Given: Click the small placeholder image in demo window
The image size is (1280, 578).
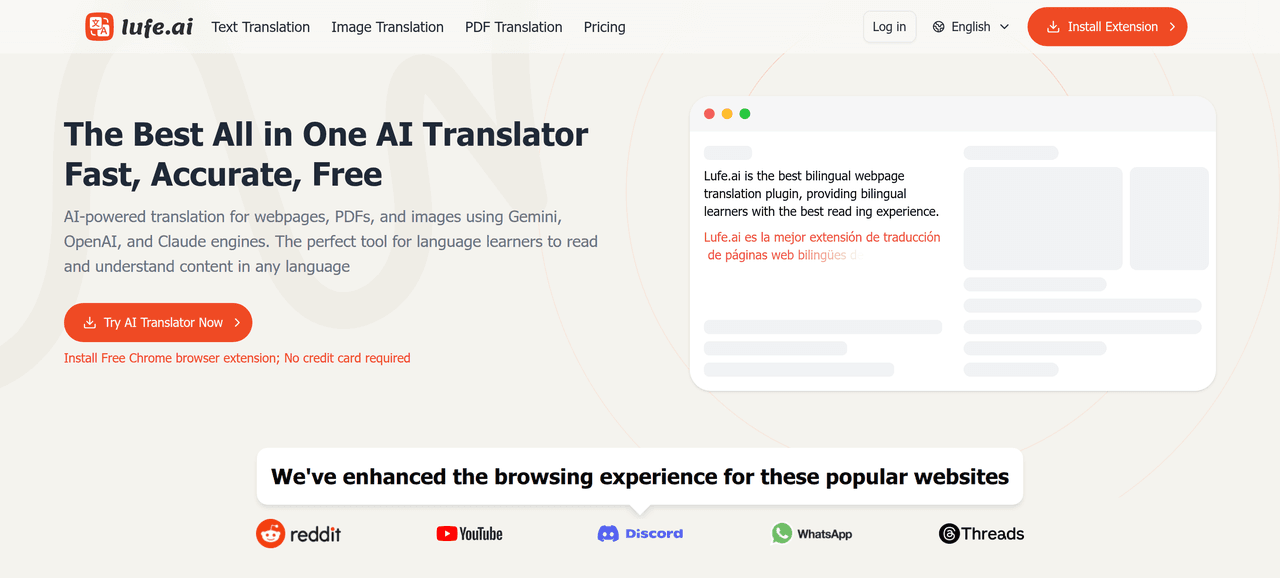Looking at the screenshot, I should point(1169,218).
